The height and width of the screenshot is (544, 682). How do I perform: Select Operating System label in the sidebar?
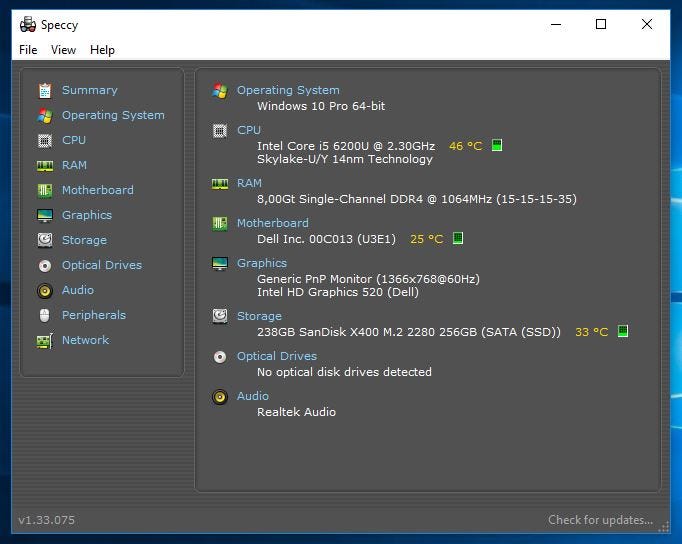tap(113, 115)
